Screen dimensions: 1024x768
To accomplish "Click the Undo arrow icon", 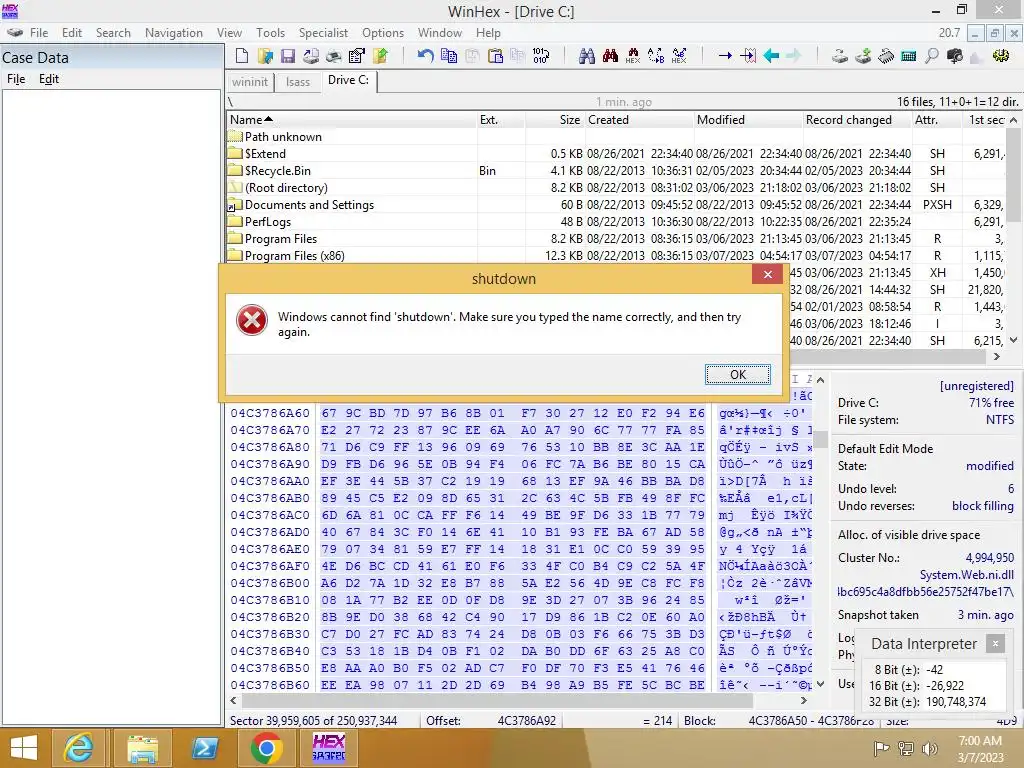I will point(425,56).
